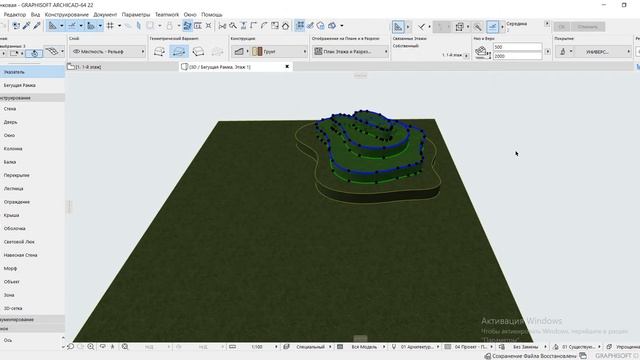The image size is (640, 360).
Task: Open 'План Этажа и Разрез' display dropdown
Action: (350, 51)
